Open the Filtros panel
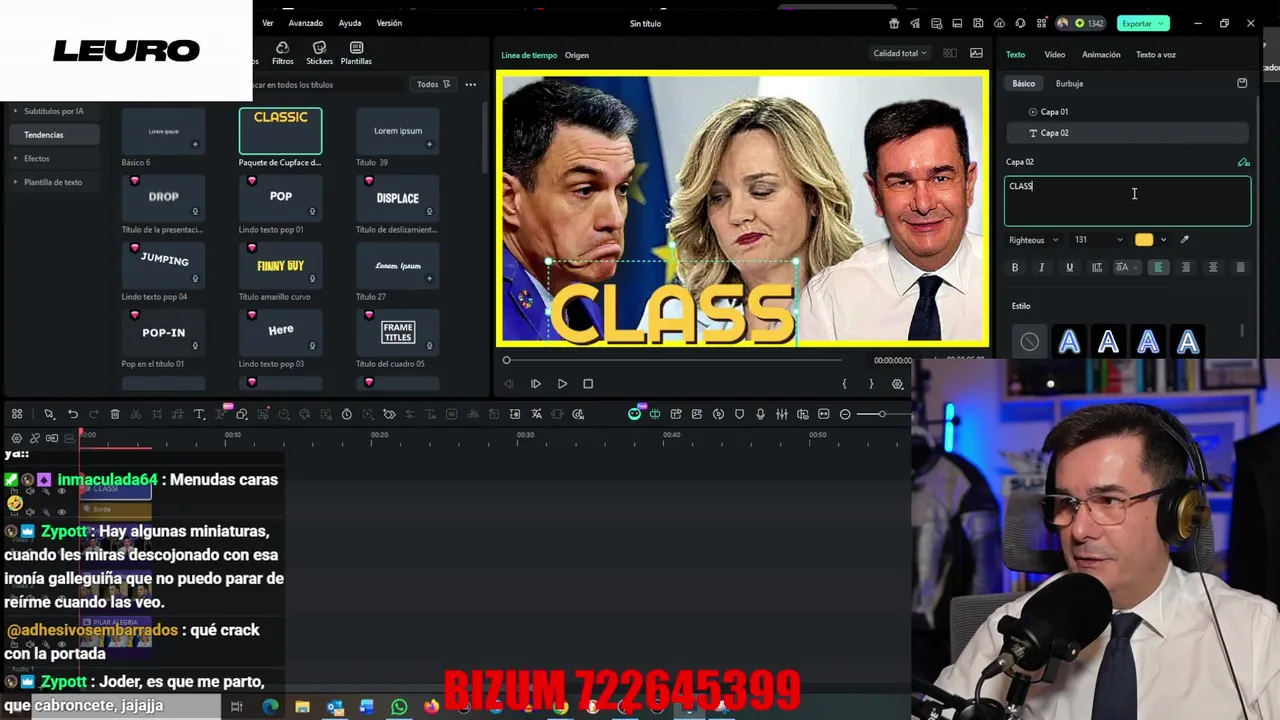Viewport: 1280px width, 720px height. coord(283,53)
